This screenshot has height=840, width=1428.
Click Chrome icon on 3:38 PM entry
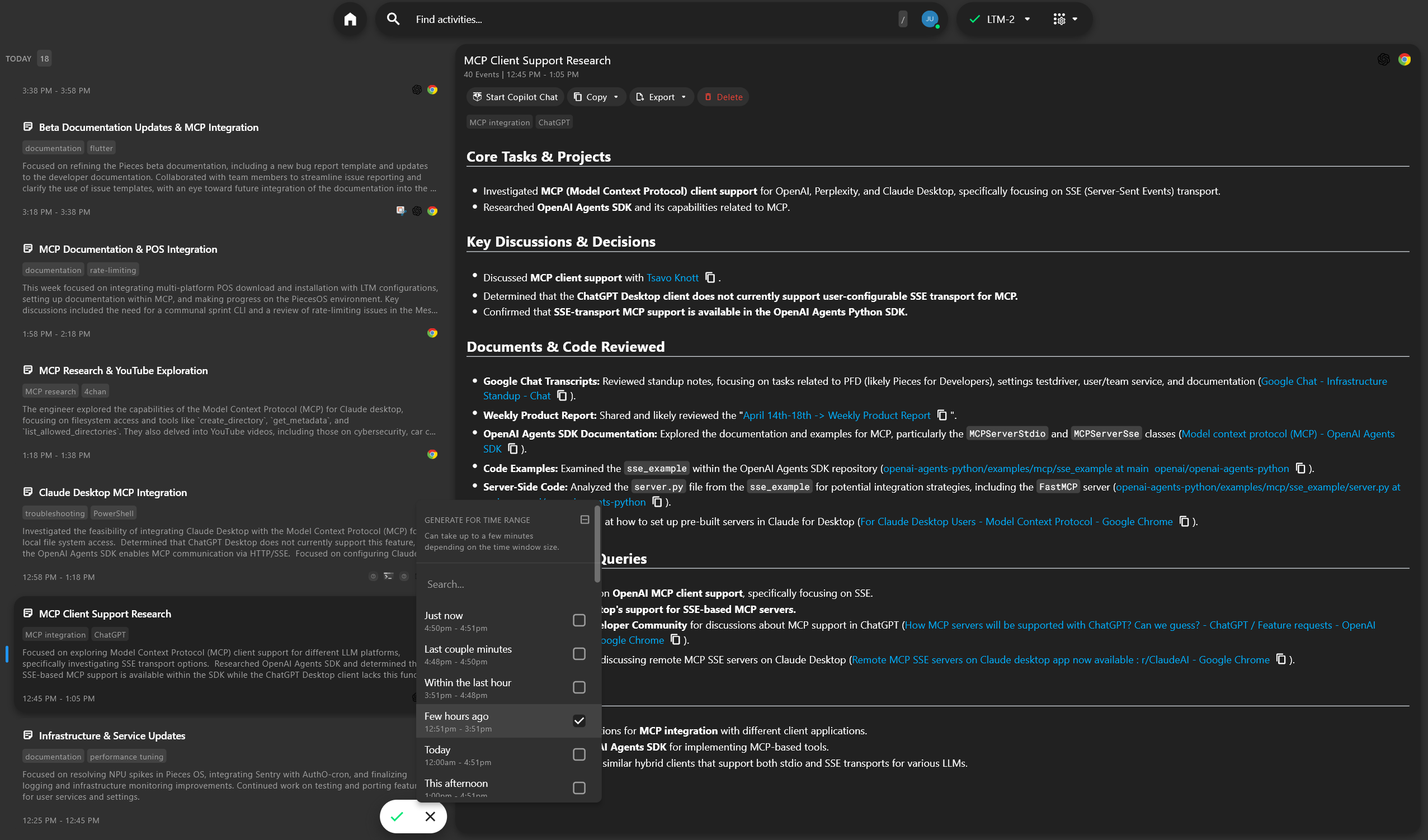432,90
